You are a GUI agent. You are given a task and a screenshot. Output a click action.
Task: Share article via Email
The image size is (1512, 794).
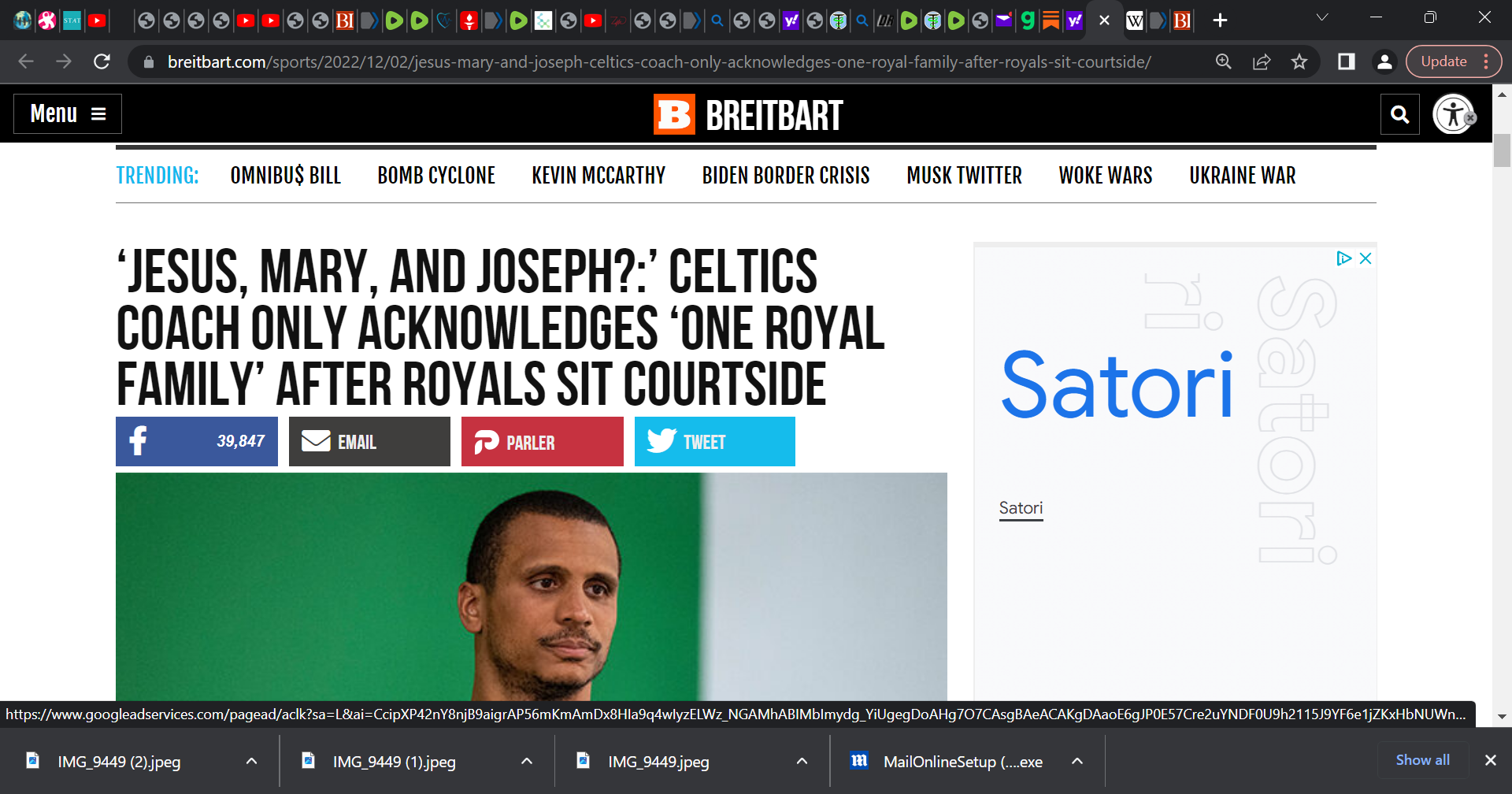point(369,441)
